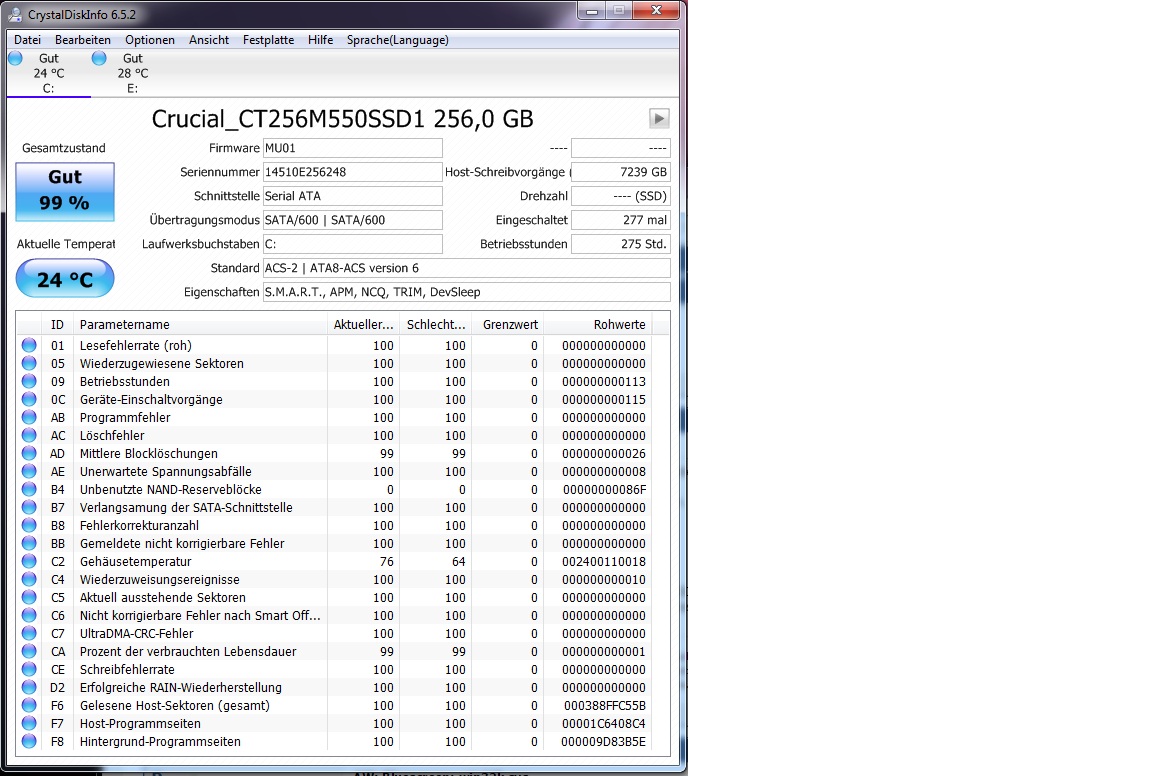Click Host-Schreibvorgänge value 7239 GB
The width and height of the screenshot is (1152, 776).
[x=621, y=172]
